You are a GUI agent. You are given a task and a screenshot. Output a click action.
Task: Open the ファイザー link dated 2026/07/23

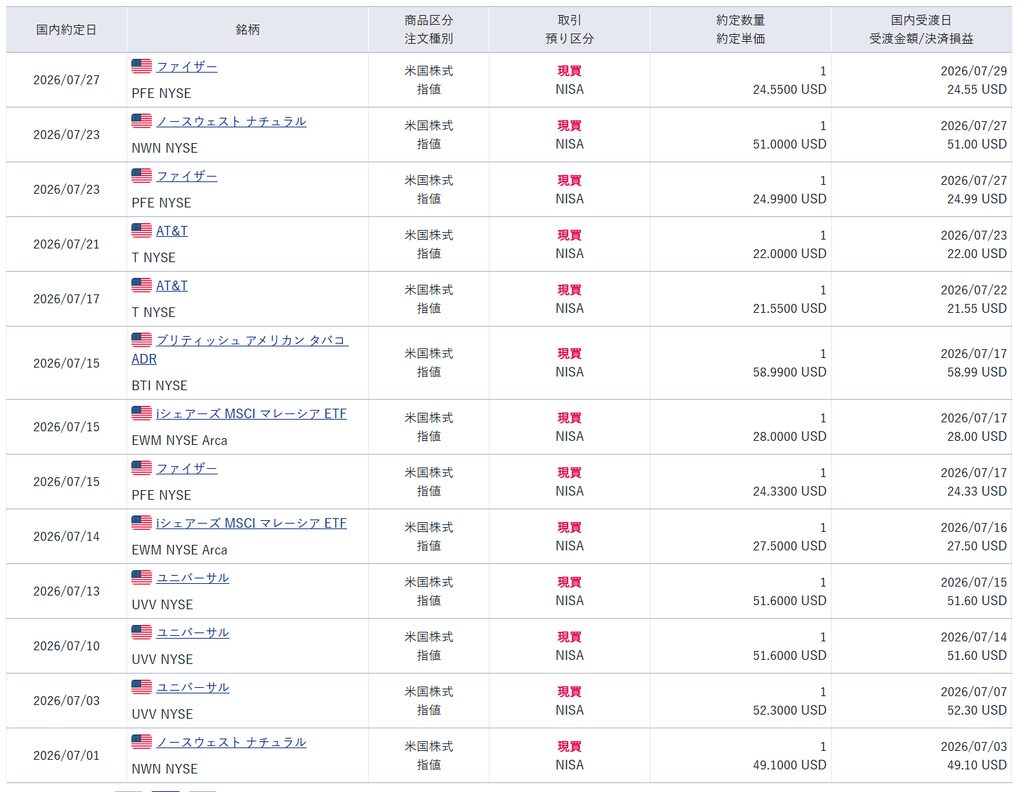coord(187,176)
